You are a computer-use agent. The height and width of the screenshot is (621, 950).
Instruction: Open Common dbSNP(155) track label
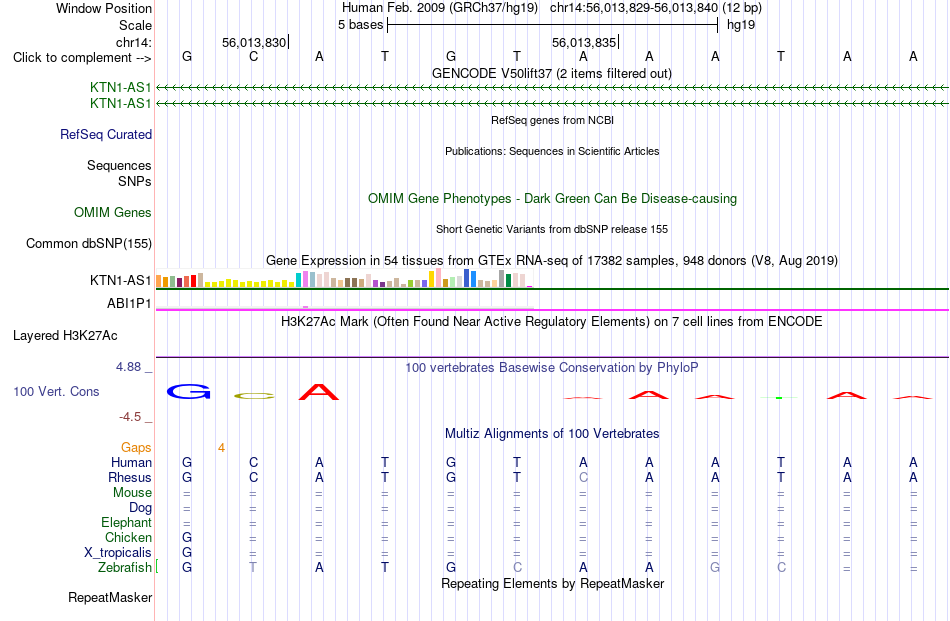89,244
